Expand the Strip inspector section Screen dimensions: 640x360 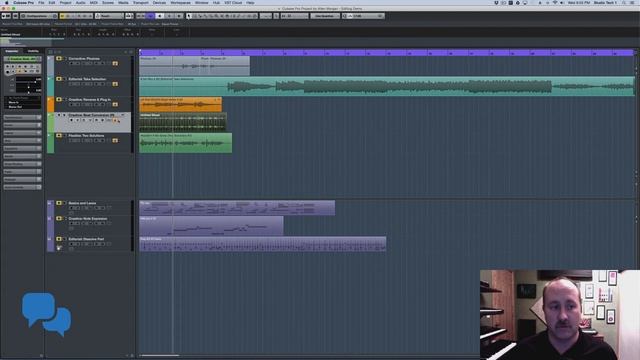(x=22, y=141)
